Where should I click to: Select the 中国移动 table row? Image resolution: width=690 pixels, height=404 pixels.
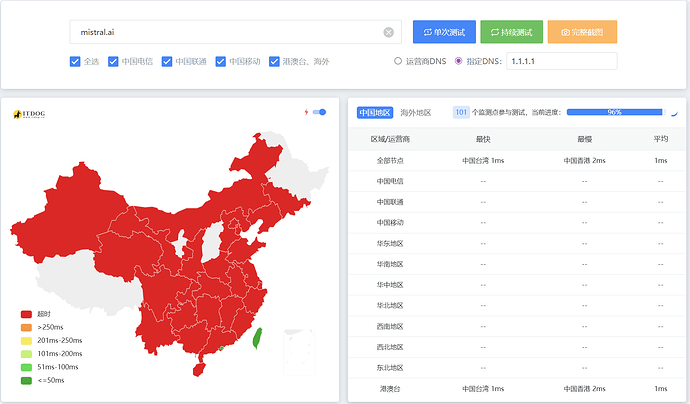click(x=517, y=223)
